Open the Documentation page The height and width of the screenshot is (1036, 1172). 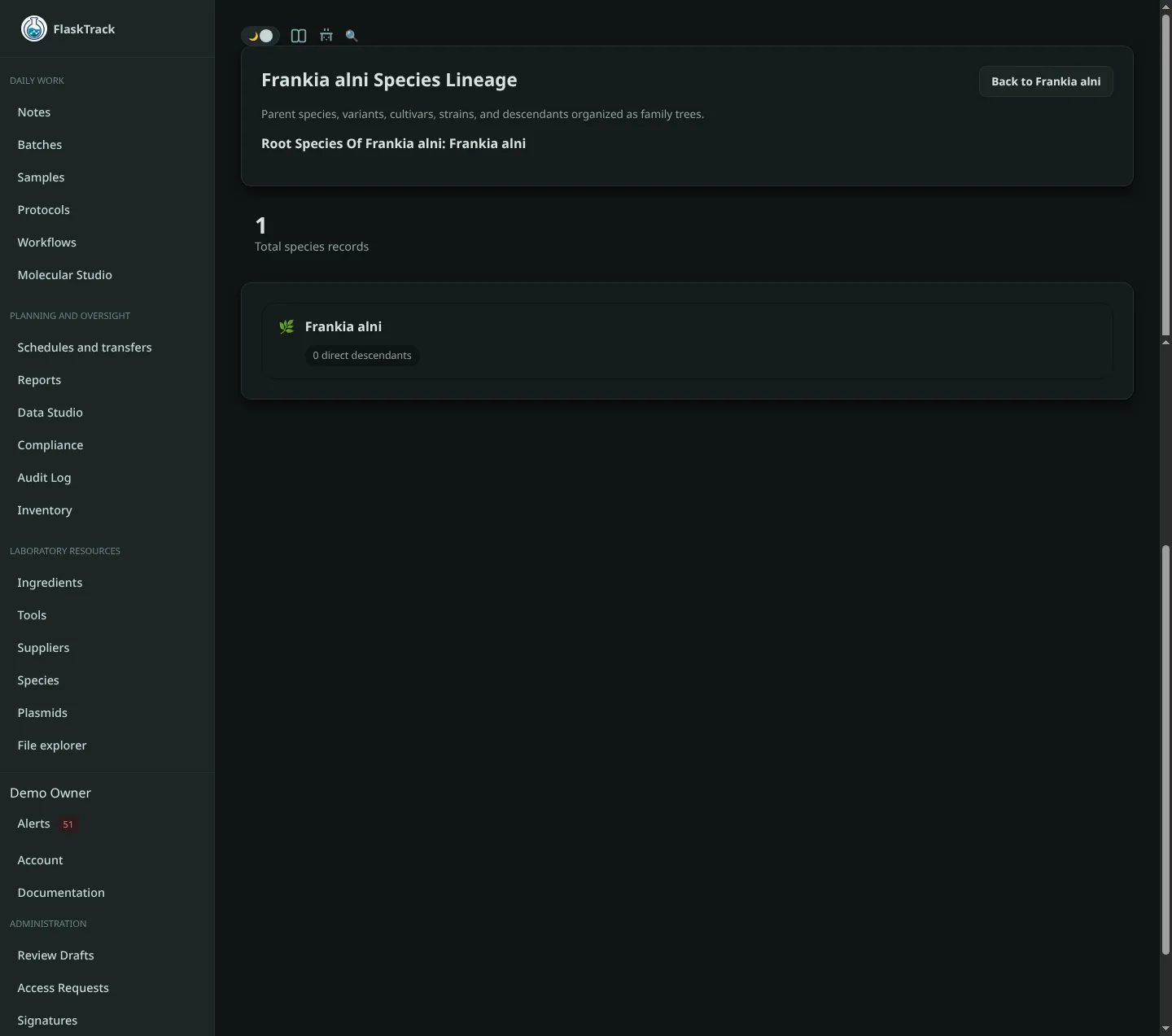click(61, 893)
